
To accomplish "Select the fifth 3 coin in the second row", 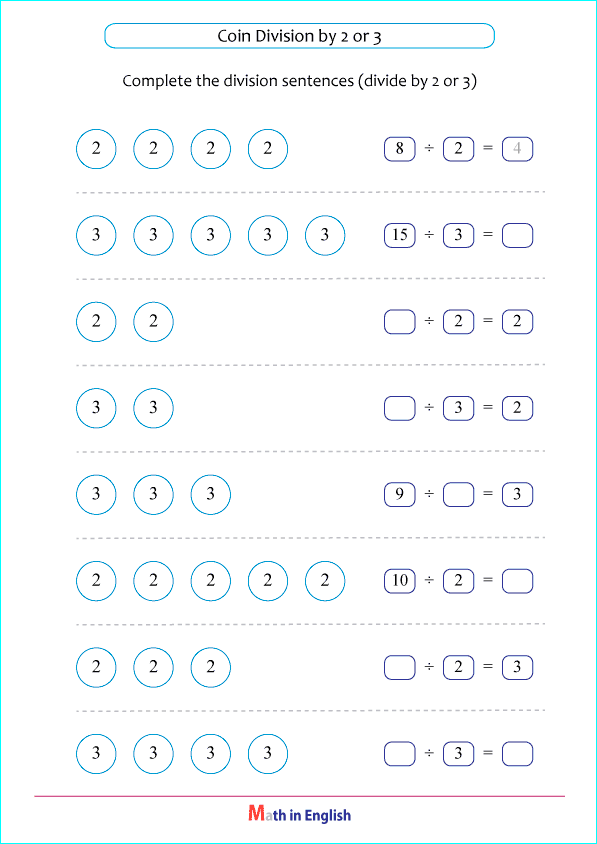I will pyautogui.click(x=325, y=235).
